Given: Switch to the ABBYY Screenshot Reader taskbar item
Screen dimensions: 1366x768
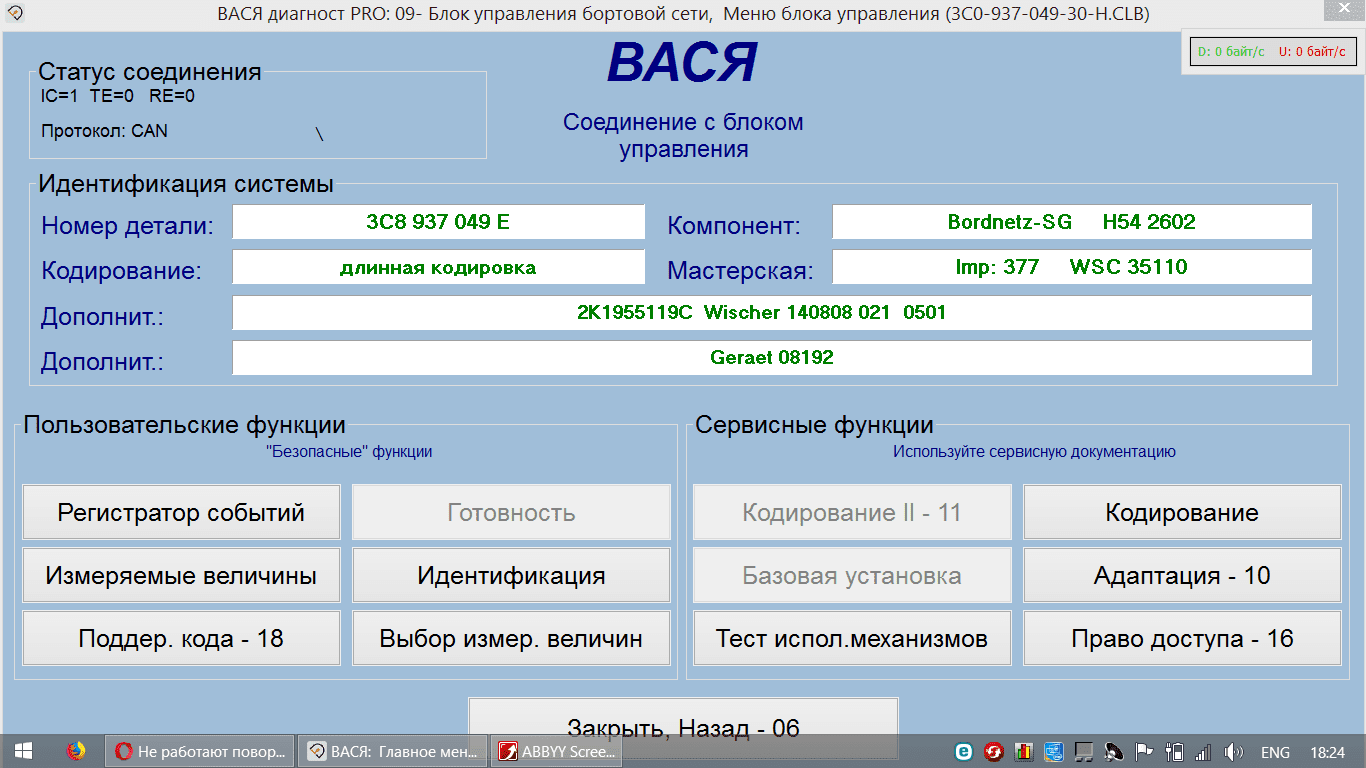Looking at the screenshot, I should click(x=557, y=751).
